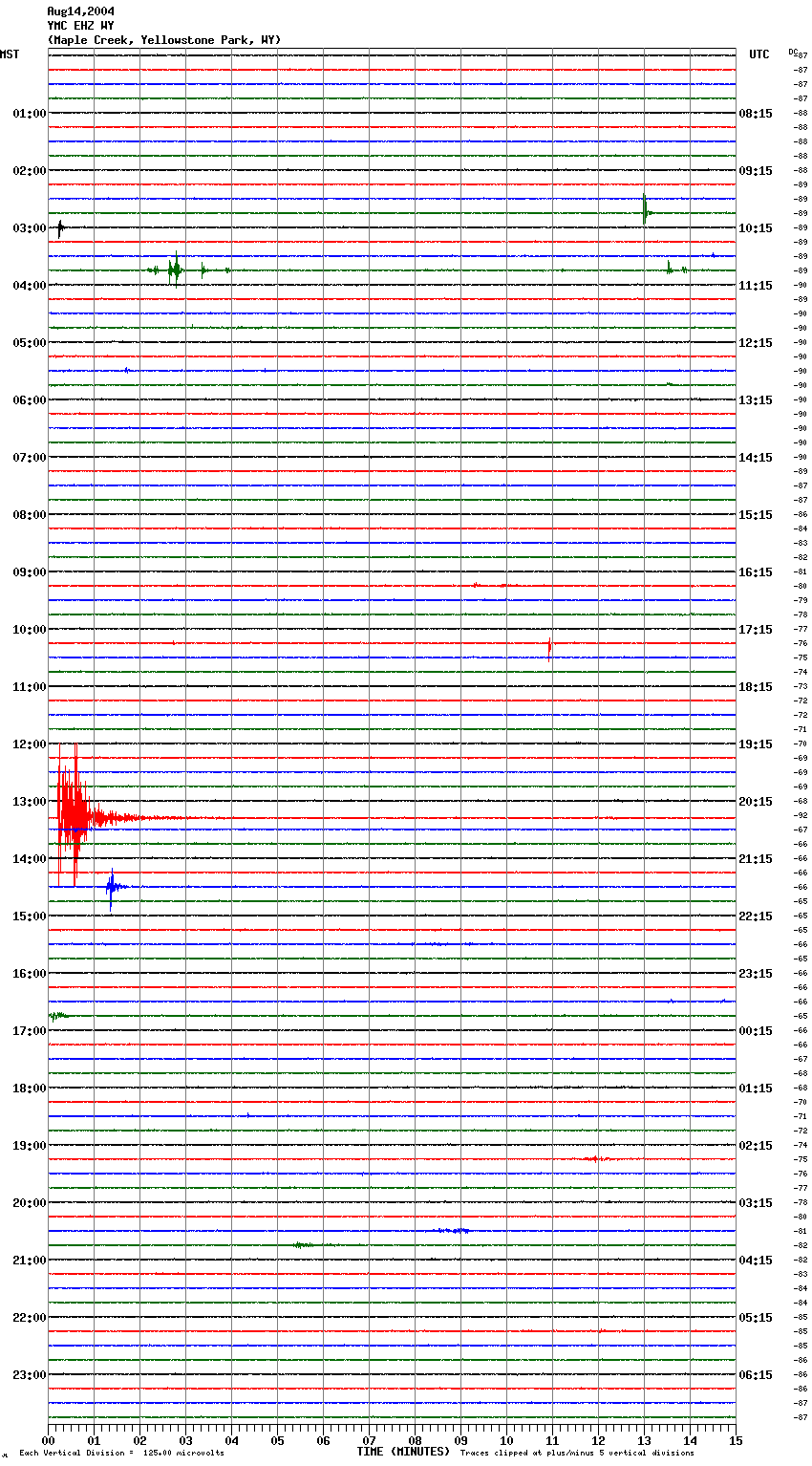Select the 14:00 MST time label
Viewport: 812px width, 1466px height.
tap(30, 859)
